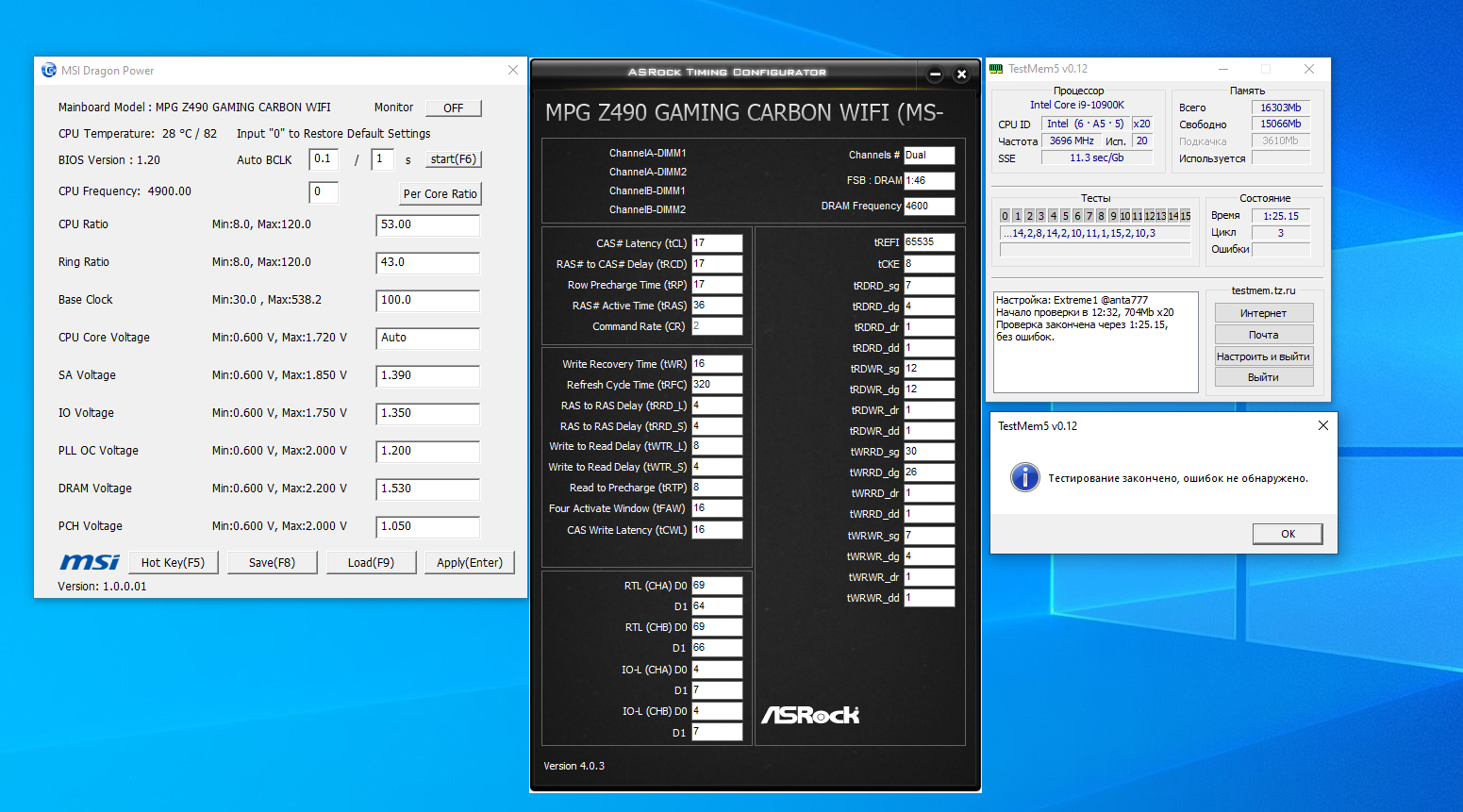Click the 3696 MHz frequency value
Screen dimensions: 1463x812
pos(1072,141)
